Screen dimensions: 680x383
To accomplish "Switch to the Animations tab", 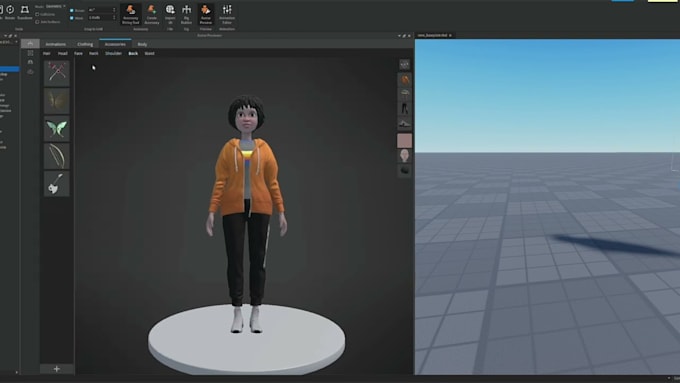I will (56, 44).
